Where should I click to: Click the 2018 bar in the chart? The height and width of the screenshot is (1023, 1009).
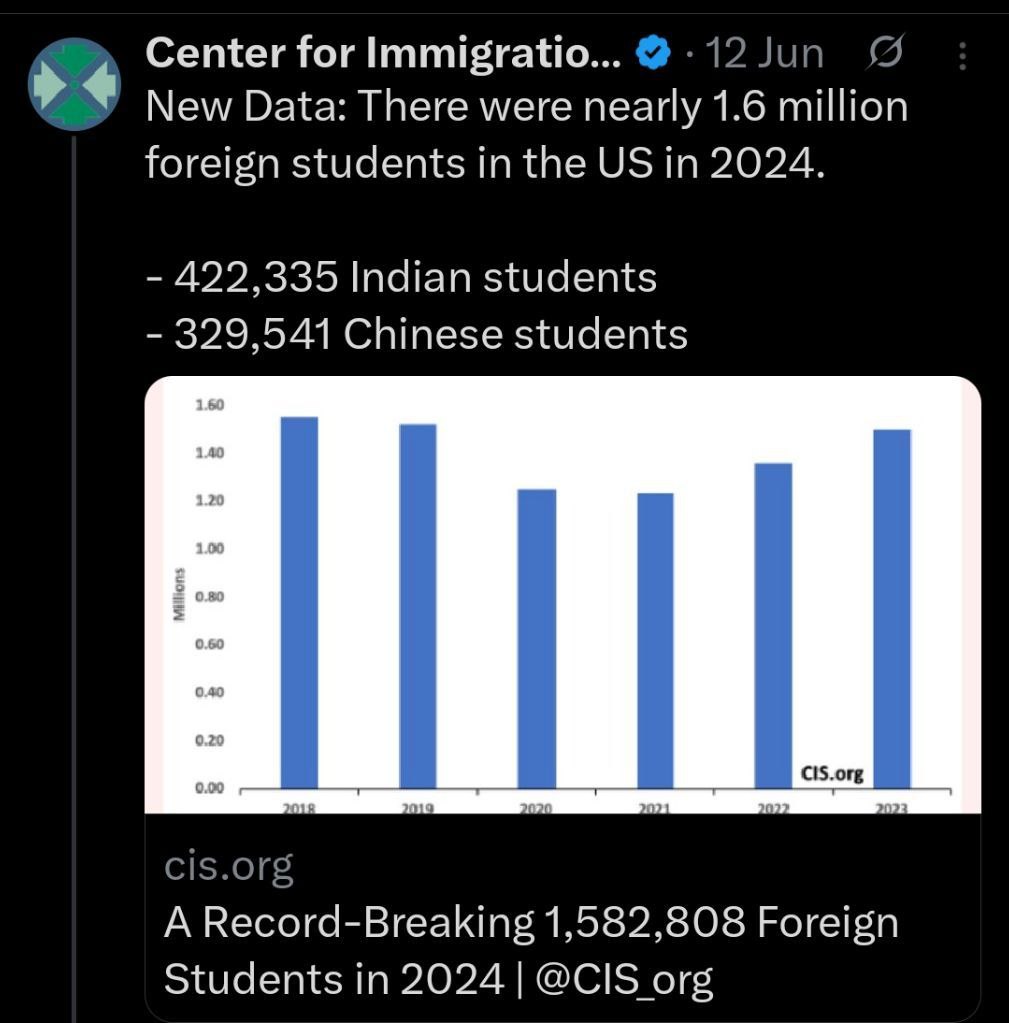tap(299, 602)
